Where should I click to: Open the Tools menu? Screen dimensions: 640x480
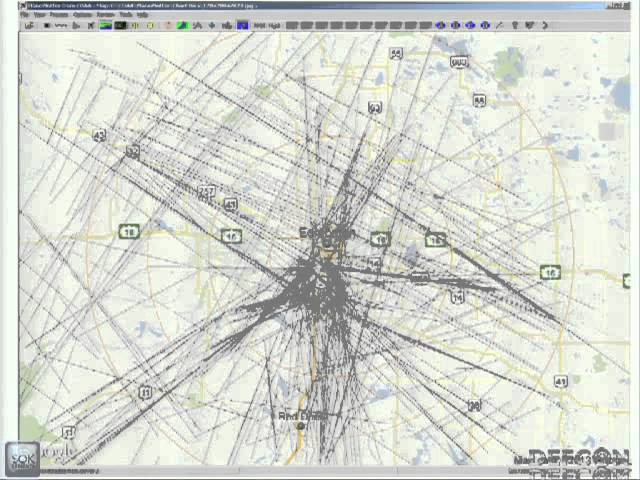pyautogui.click(x=126, y=15)
